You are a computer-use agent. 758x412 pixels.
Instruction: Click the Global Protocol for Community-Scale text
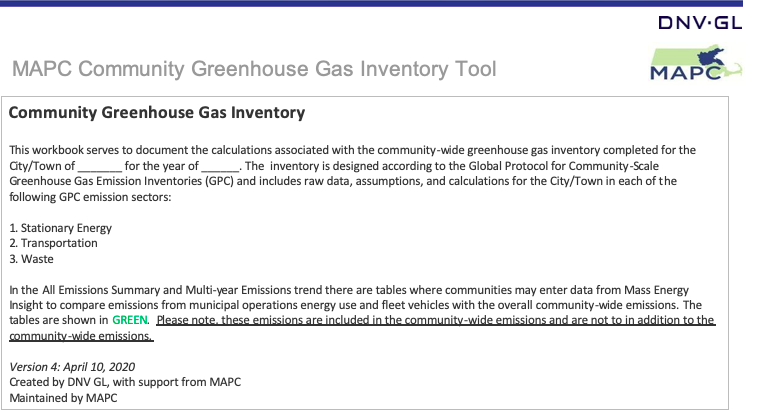click(x=563, y=166)
